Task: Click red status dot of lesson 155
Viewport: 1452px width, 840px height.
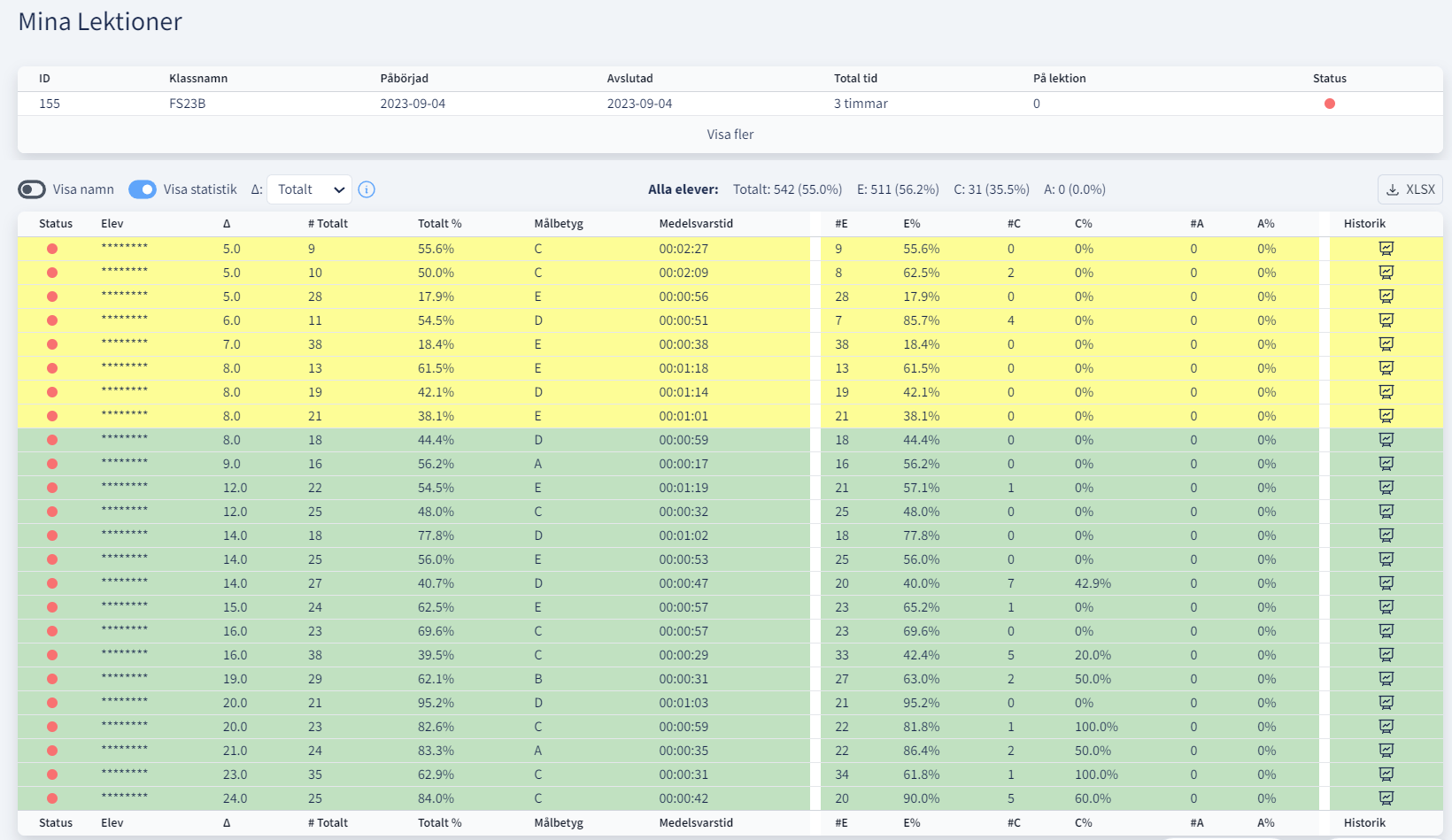Action: pos(1329,104)
